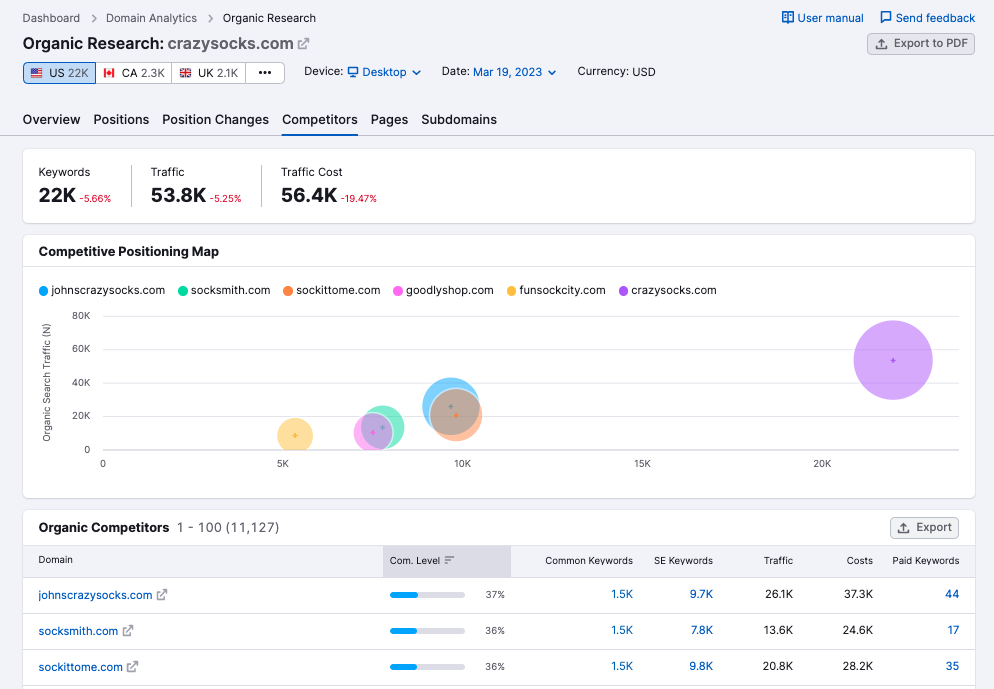994x689 pixels.
Task: Open crazysocks.com external link icon in title
Action: point(304,44)
